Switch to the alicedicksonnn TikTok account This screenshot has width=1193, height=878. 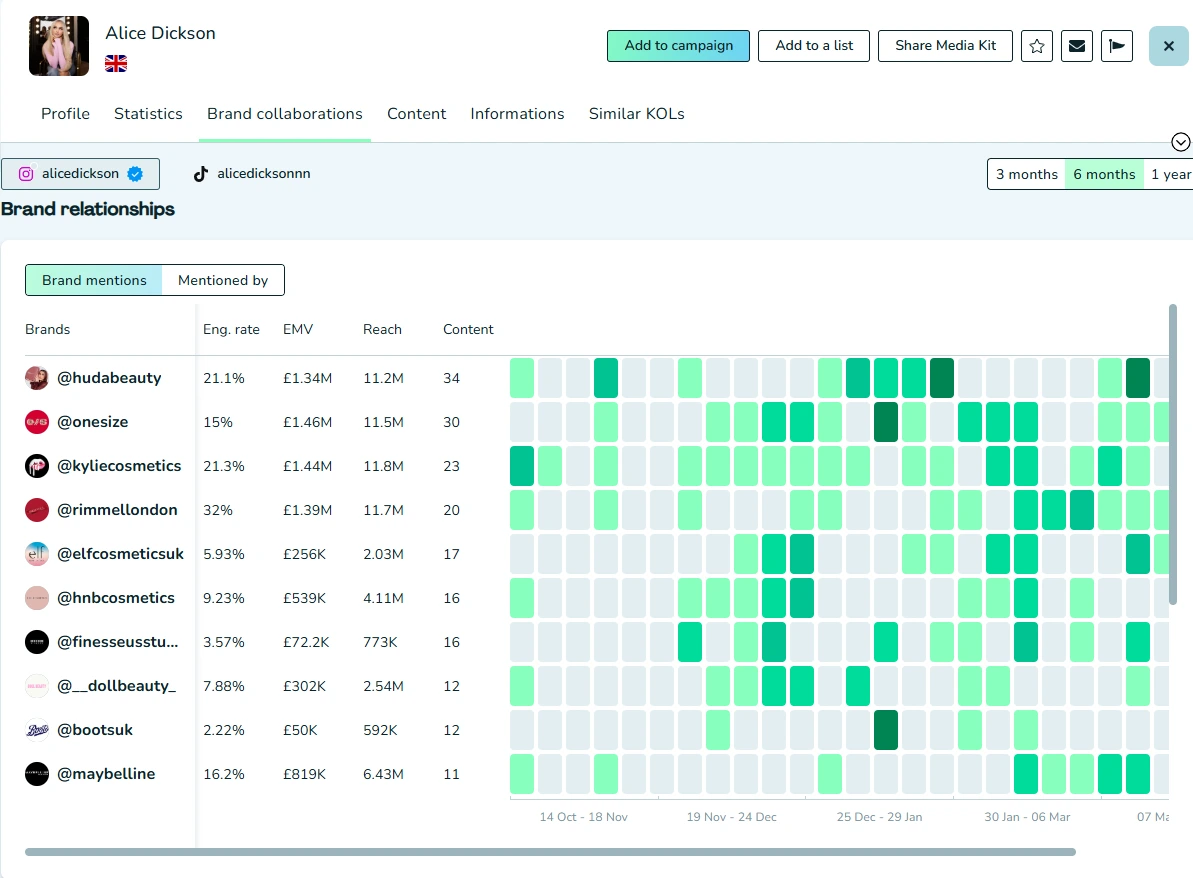point(252,173)
